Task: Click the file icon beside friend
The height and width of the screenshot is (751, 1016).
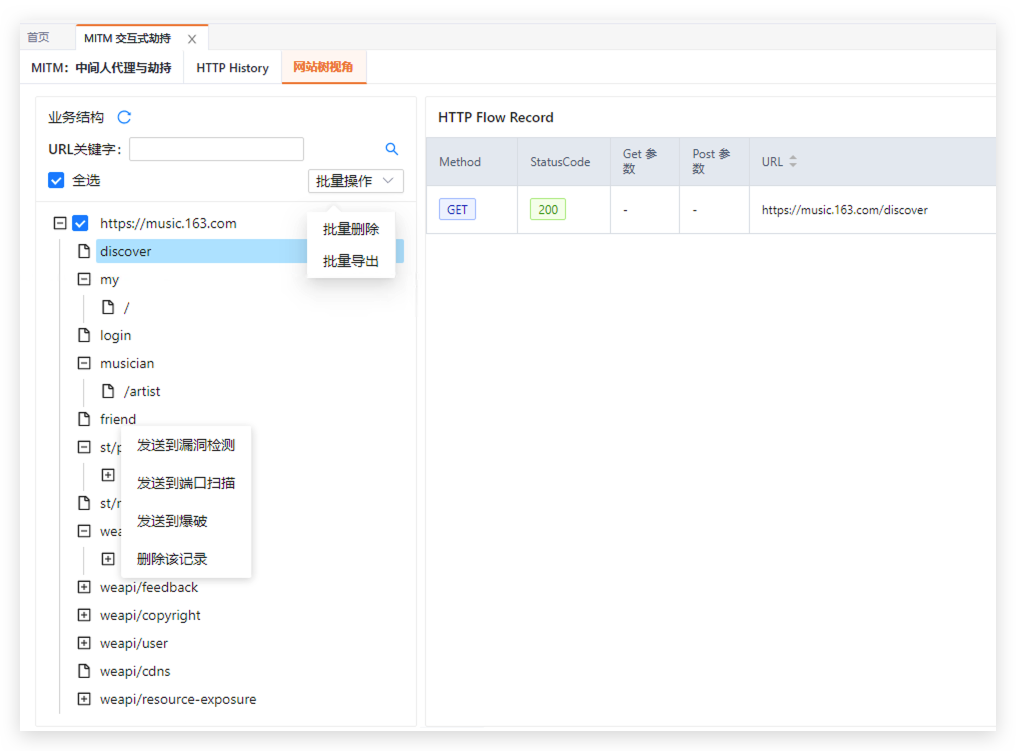Action: coord(85,419)
